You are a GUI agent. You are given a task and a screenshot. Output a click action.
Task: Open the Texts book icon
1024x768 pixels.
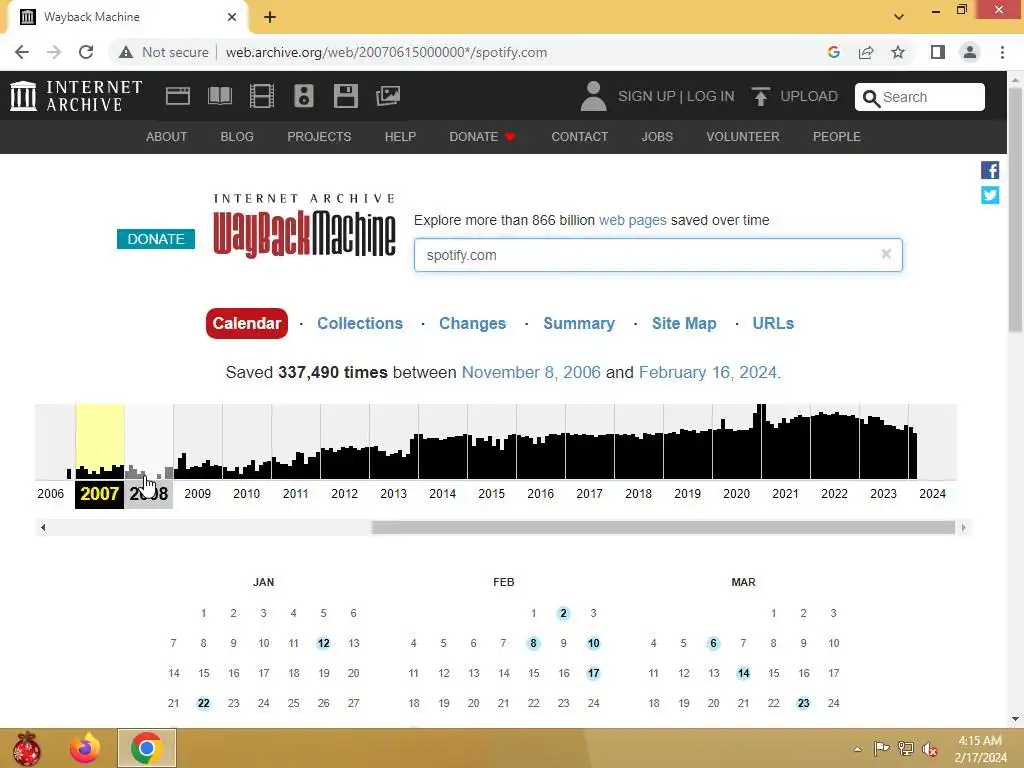click(220, 96)
